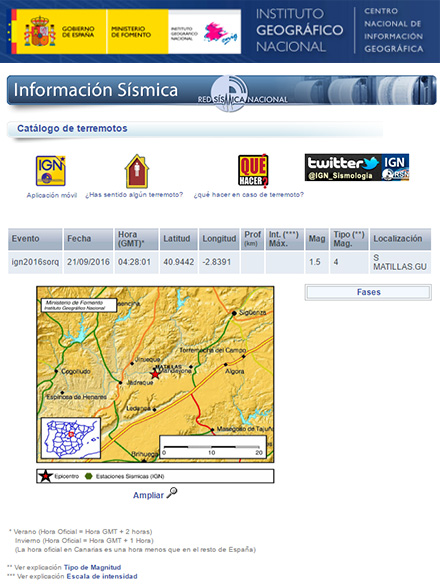Viewport: 440px width, 584px height.
Task: Click the Mag column header
Action: [317, 239]
